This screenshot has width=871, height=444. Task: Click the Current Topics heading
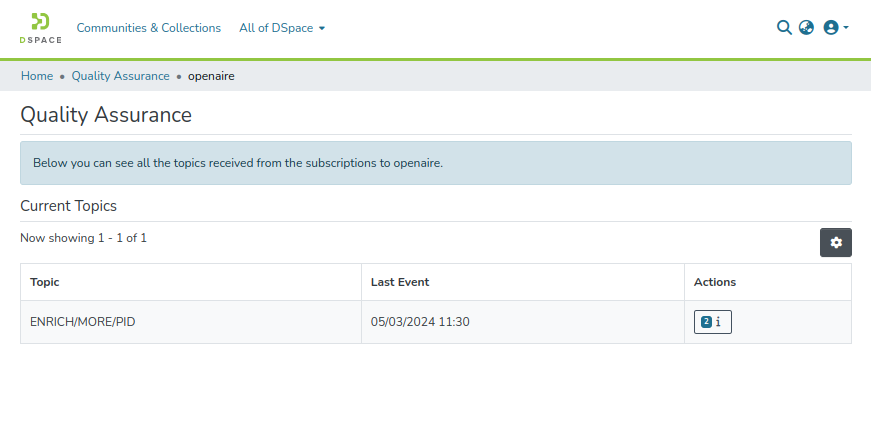point(68,206)
